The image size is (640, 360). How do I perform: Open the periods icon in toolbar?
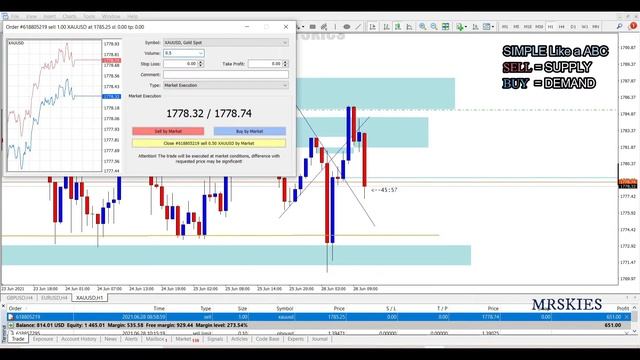(476, 27)
